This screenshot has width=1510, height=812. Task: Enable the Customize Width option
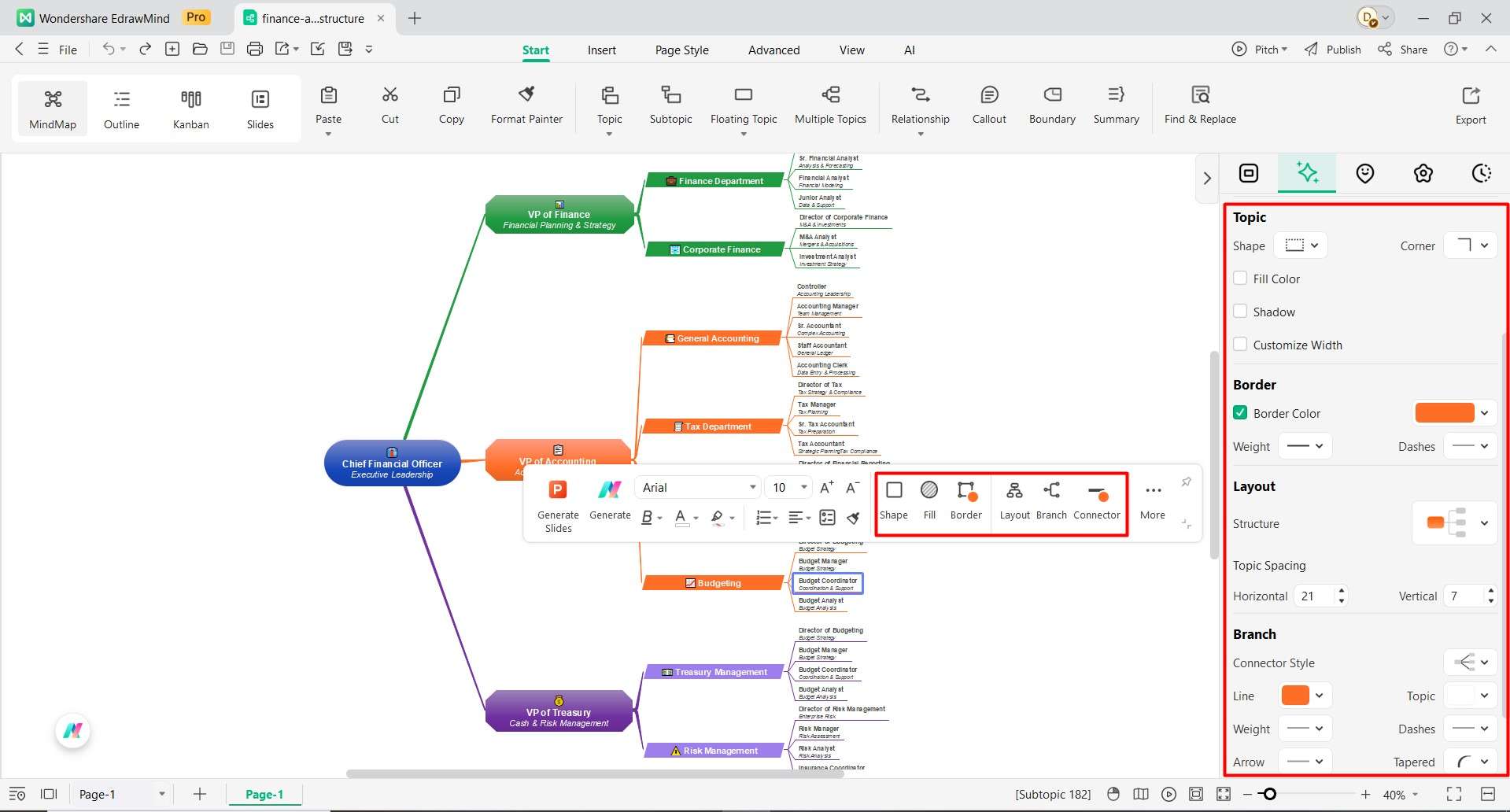(1241, 345)
